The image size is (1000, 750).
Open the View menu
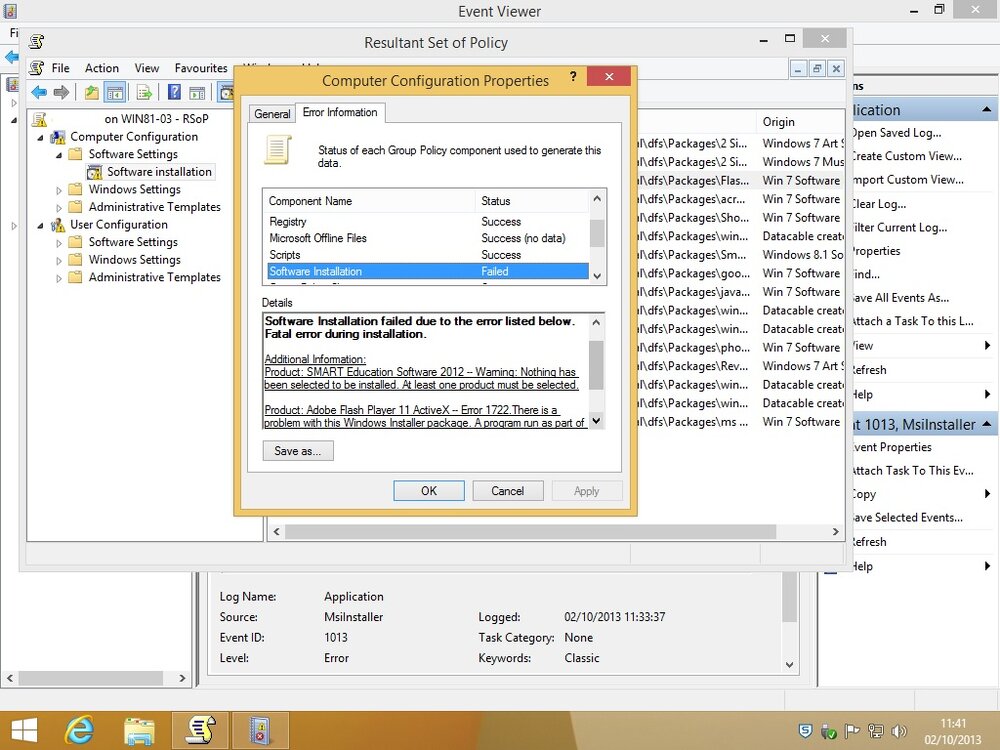coord(147,68)
